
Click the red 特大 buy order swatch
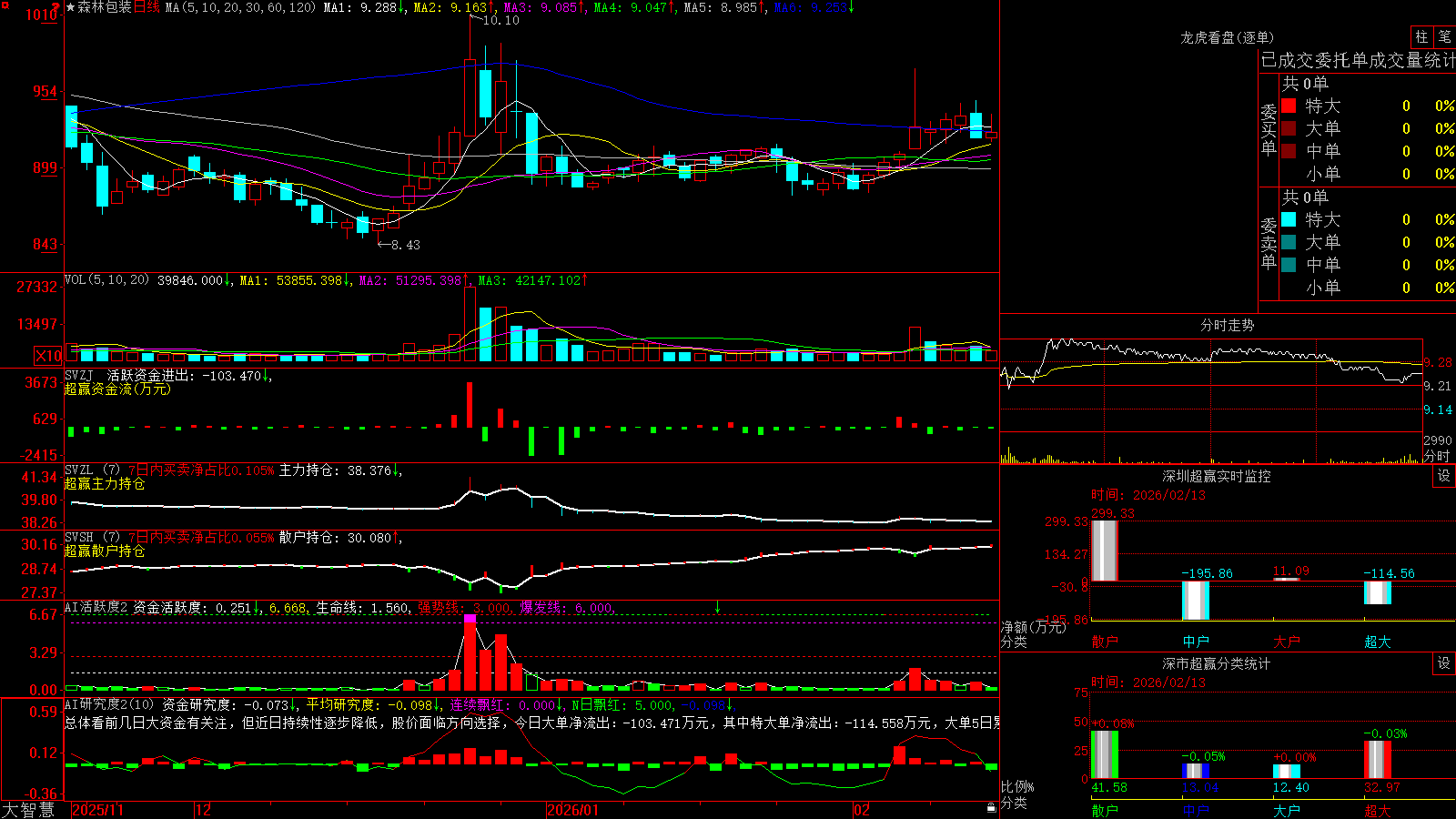pyautogui.click(x=1289, y=106)
